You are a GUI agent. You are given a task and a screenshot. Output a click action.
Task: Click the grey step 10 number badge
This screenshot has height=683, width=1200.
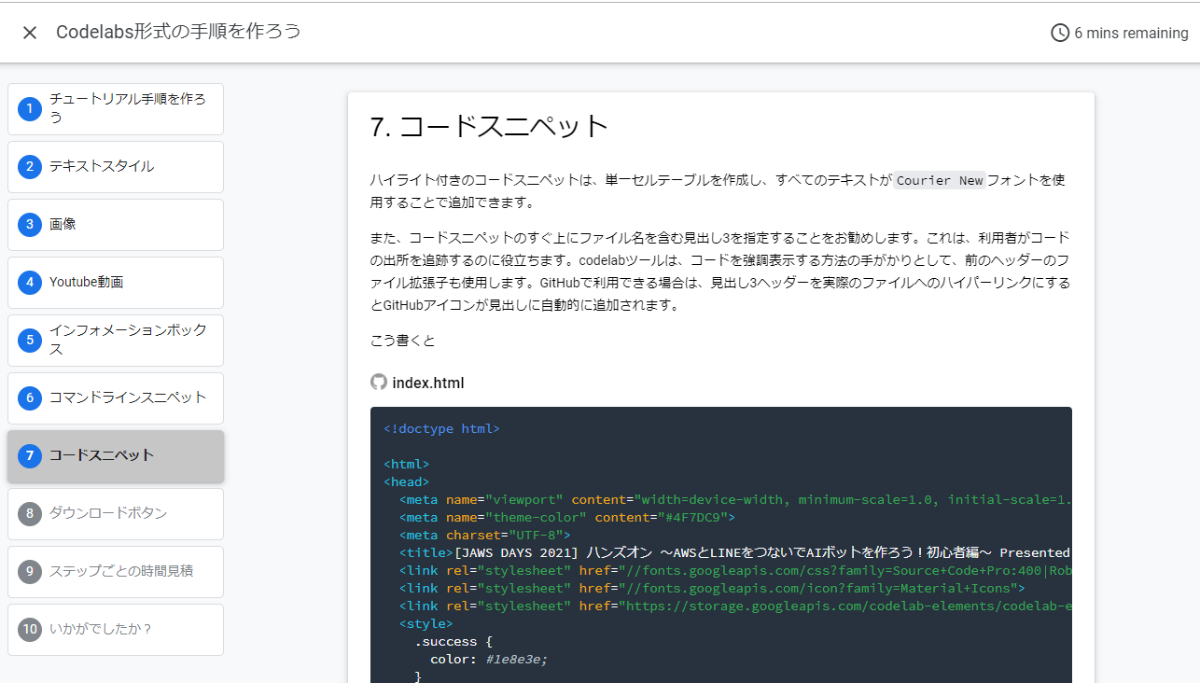(x=30, y=630)
